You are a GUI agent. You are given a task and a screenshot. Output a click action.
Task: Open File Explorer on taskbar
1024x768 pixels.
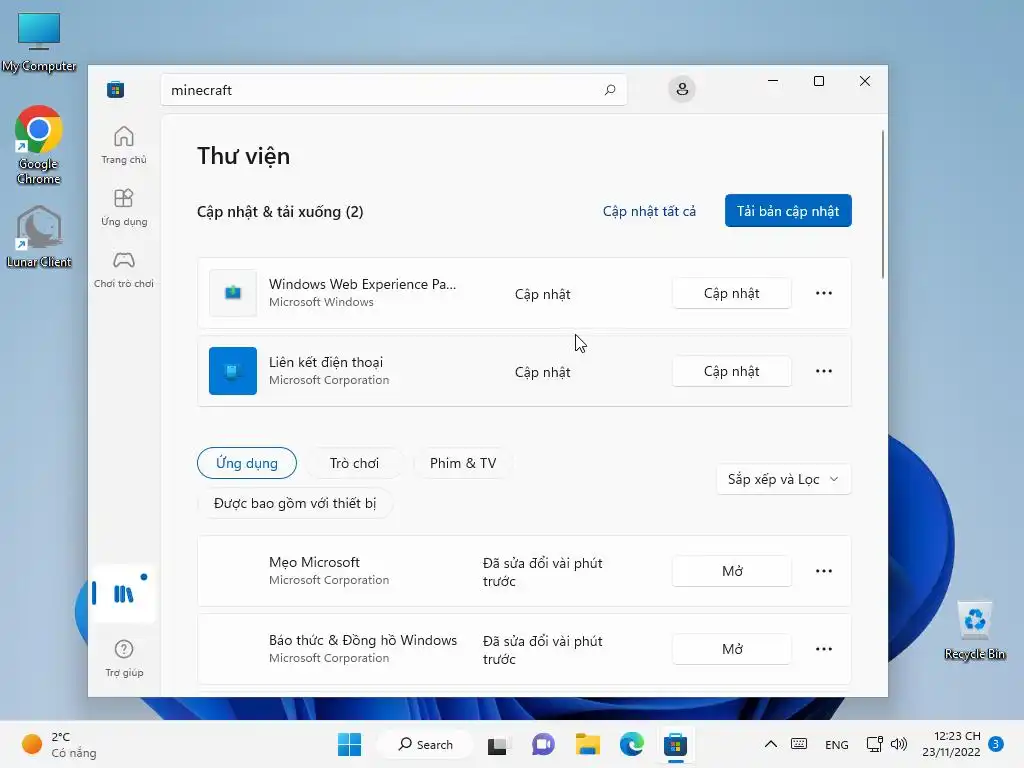coord(587,744)
